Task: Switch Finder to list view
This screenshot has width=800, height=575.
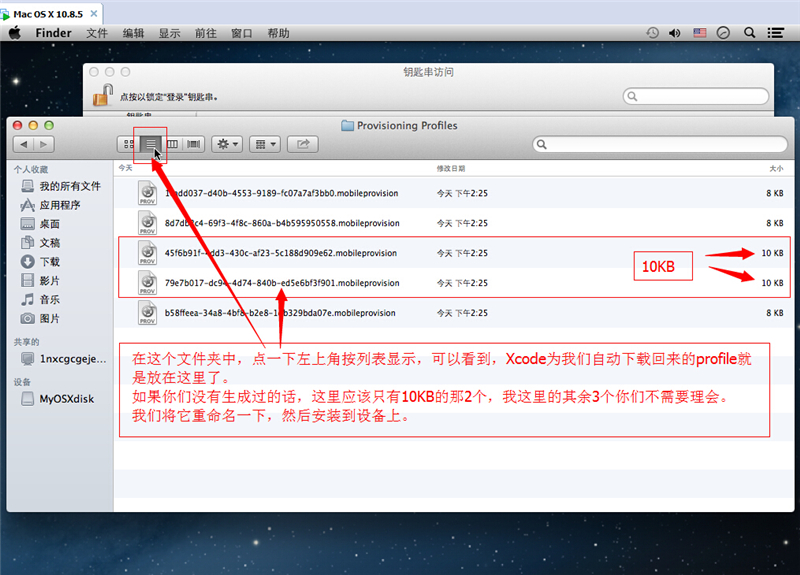Action: [x=151, y=144]
